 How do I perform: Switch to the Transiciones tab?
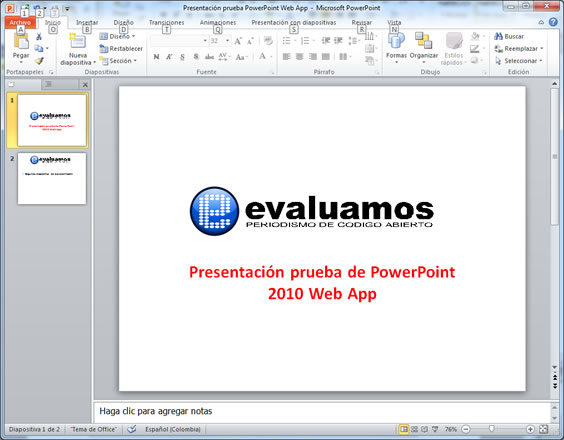167,22
